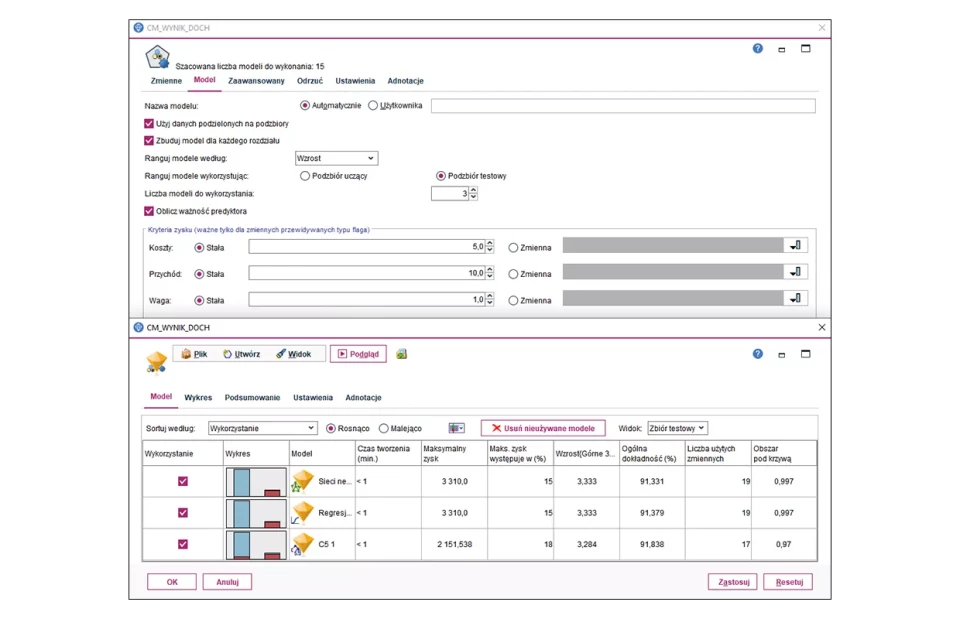Select the 'Podzbiór uczący' radio button
960x619 pixels.
[305, 176]
